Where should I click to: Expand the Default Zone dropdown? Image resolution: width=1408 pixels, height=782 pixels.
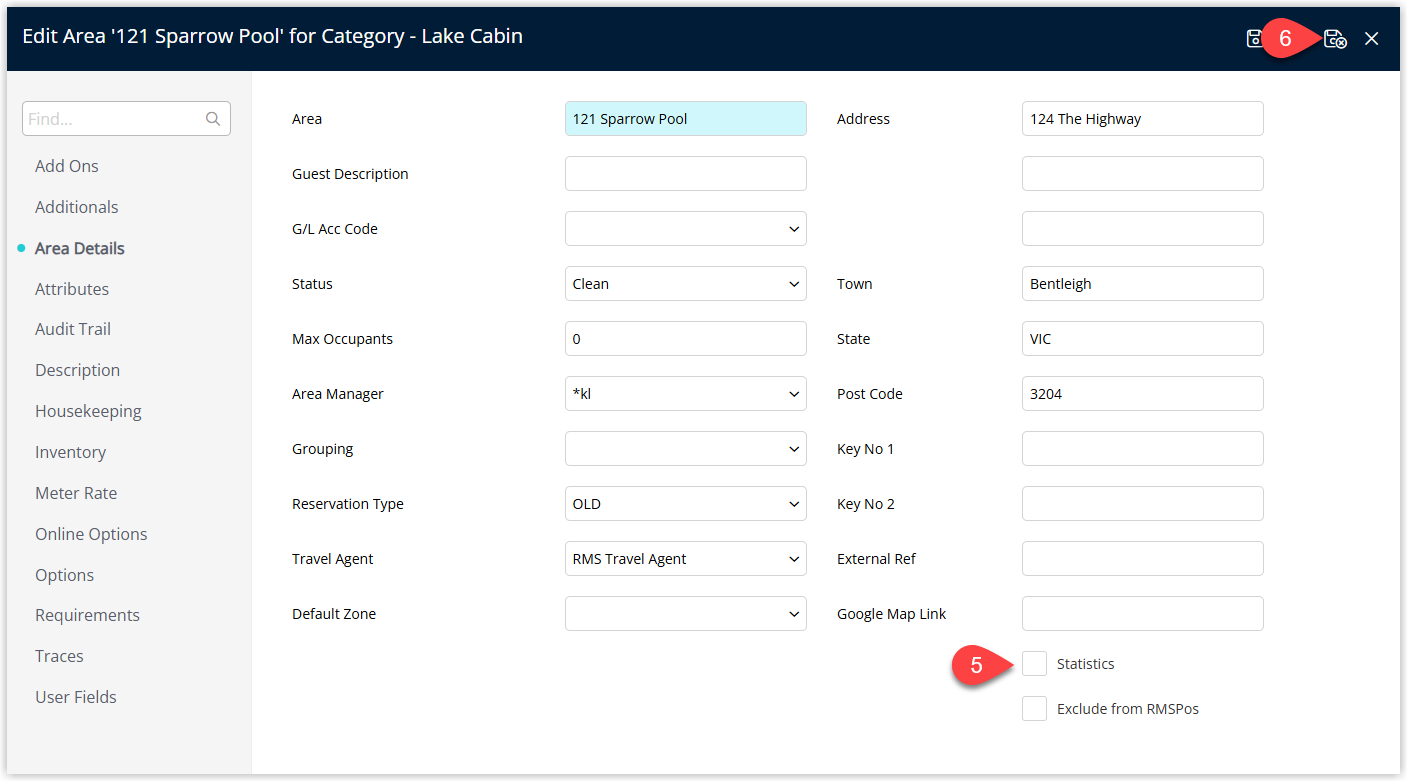click(x=686, y=614)
